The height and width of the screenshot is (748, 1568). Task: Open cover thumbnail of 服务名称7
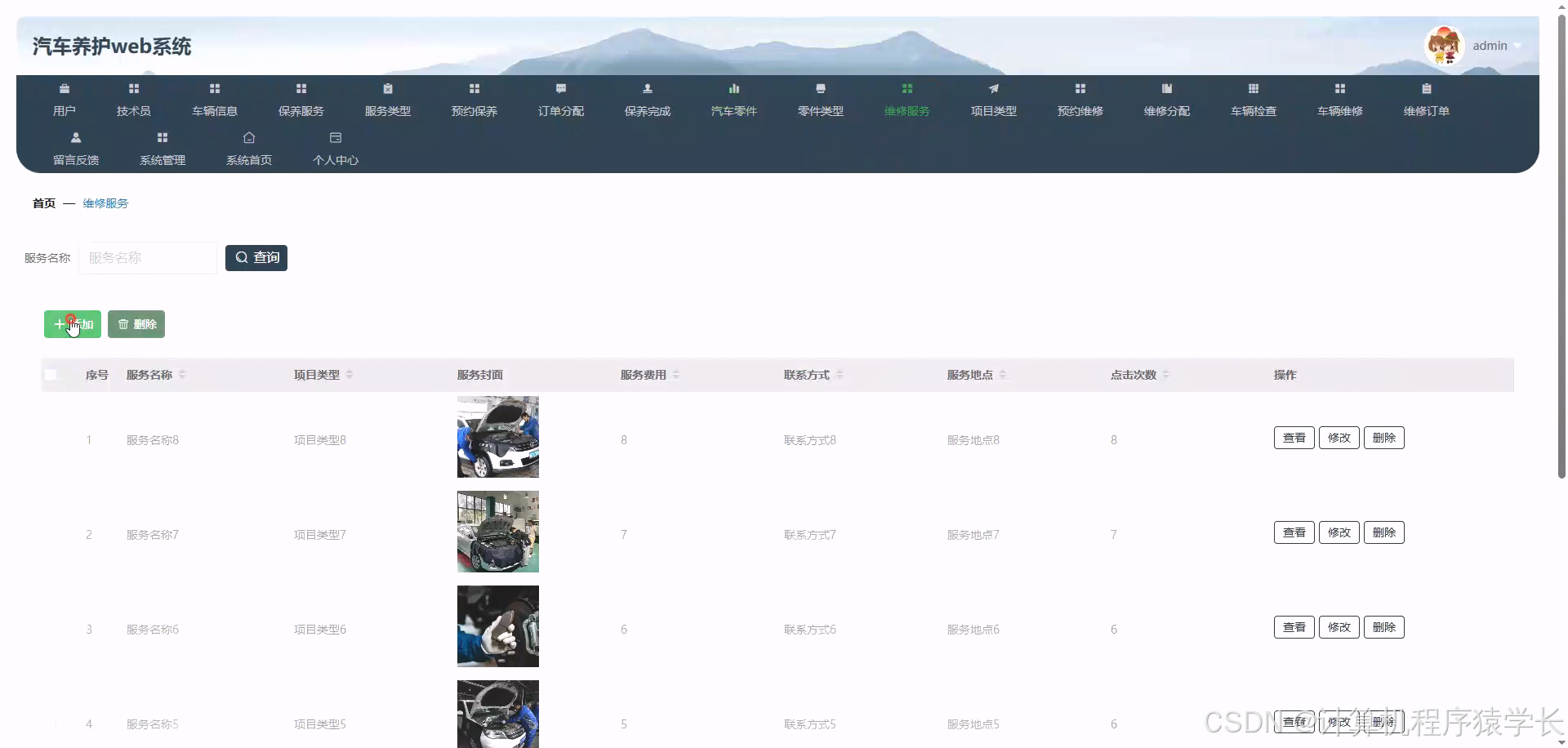pos(498,532)
